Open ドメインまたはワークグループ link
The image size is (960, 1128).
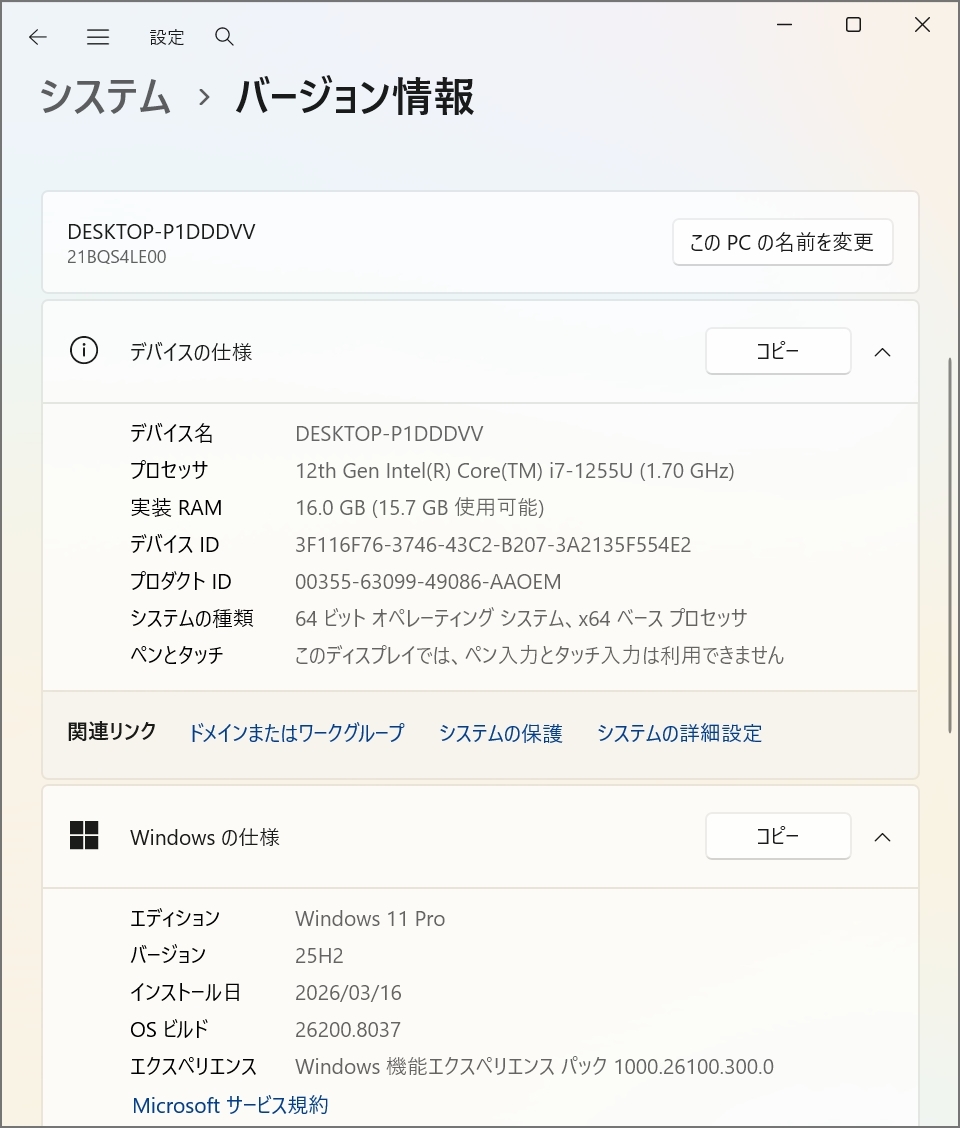(296, 733)
